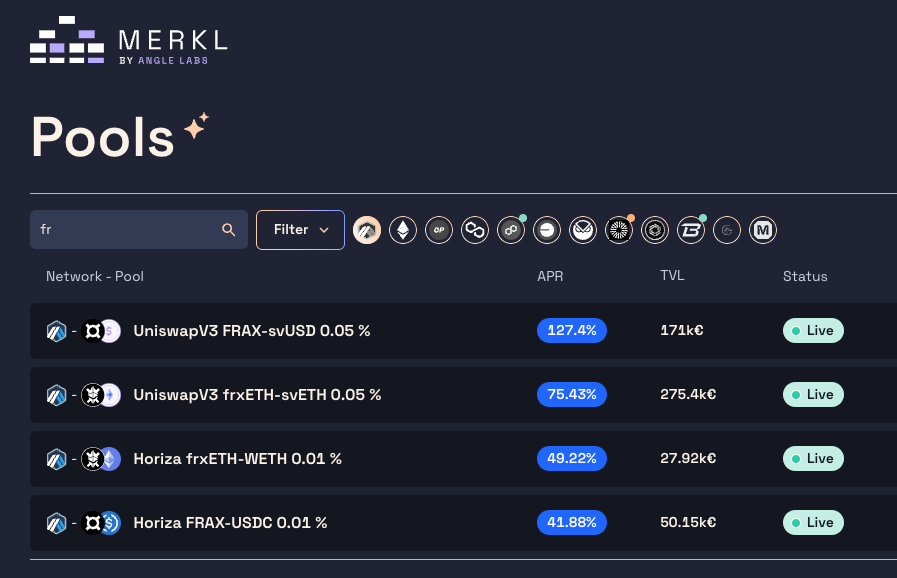897x578 pixels.
Task: Open the Horiza FRAX-USDC 0.01 % pool
Action: (230, 523)
